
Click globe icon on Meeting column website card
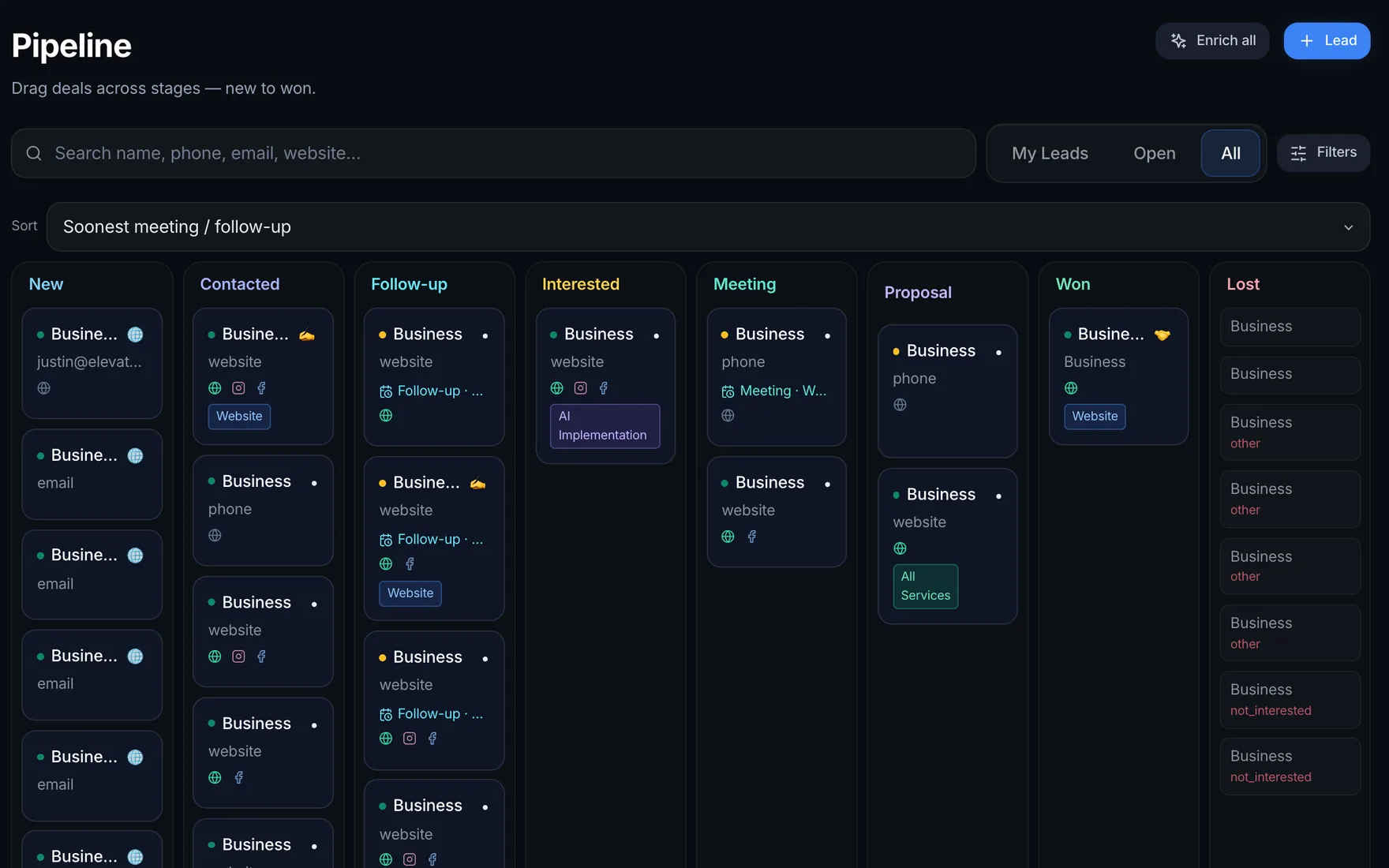pos(728,536)
